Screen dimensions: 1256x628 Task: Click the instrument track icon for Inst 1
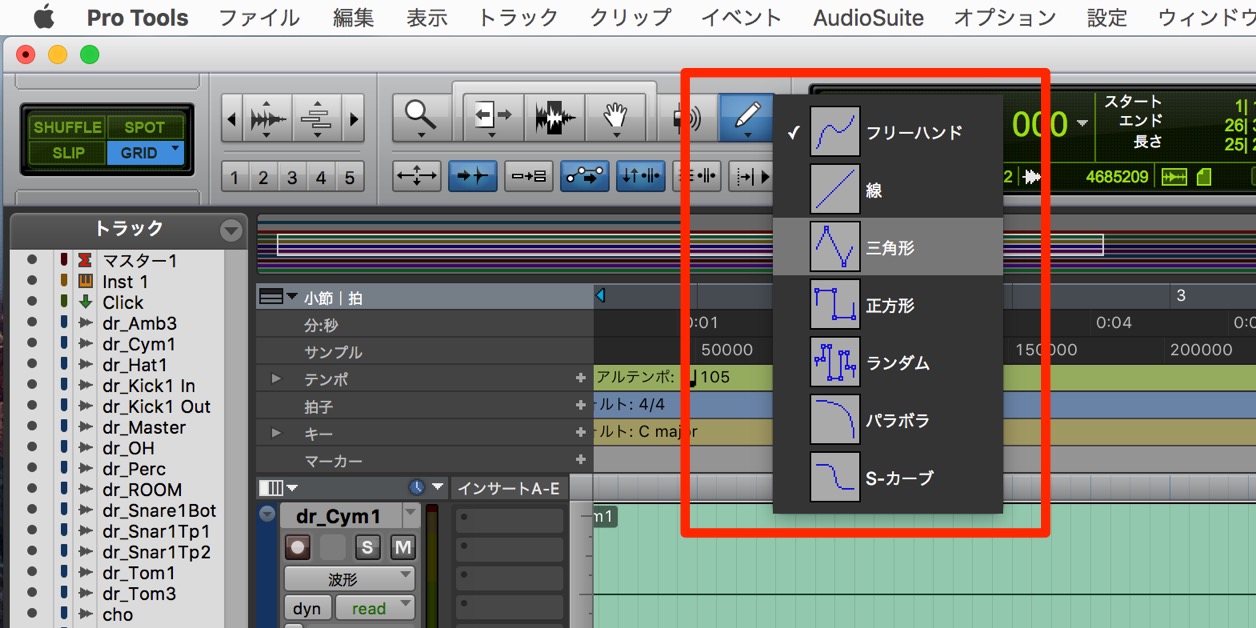85,281
